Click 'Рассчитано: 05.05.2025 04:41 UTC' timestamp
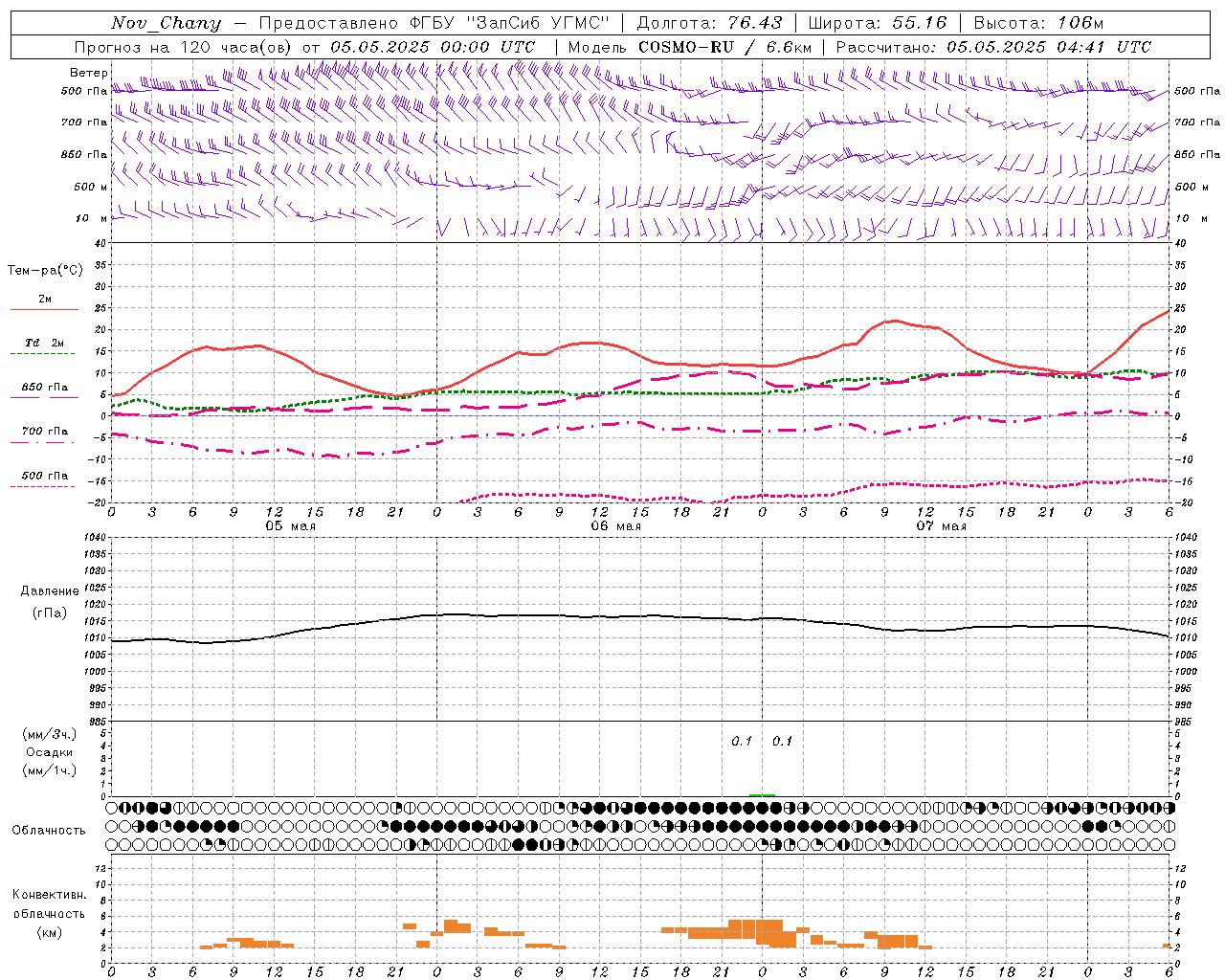 [993, 47]
